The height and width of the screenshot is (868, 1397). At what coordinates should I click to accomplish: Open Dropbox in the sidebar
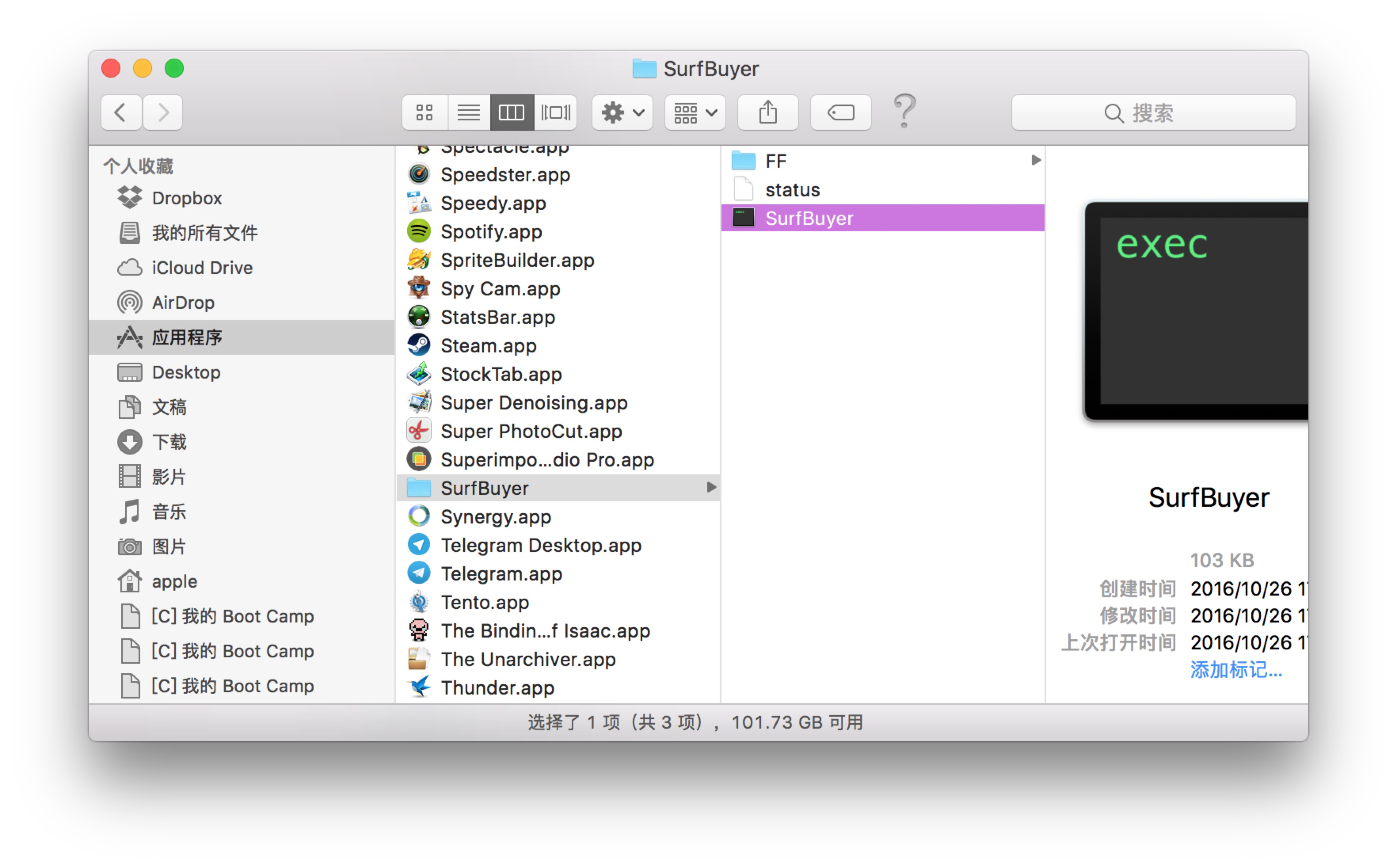(x=187, y=198)
